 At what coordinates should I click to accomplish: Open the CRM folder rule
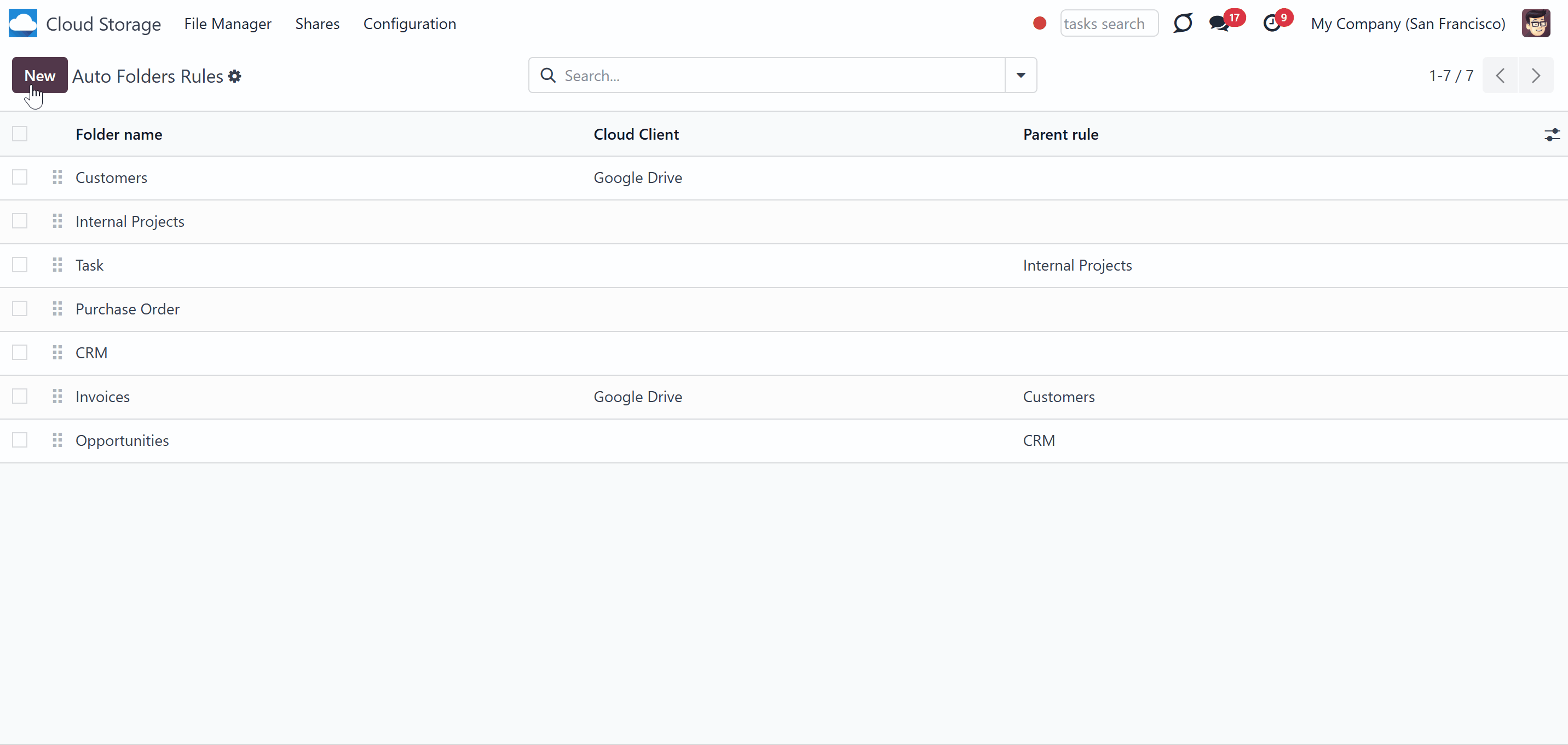pyautogui.click(x=91, y=353)
